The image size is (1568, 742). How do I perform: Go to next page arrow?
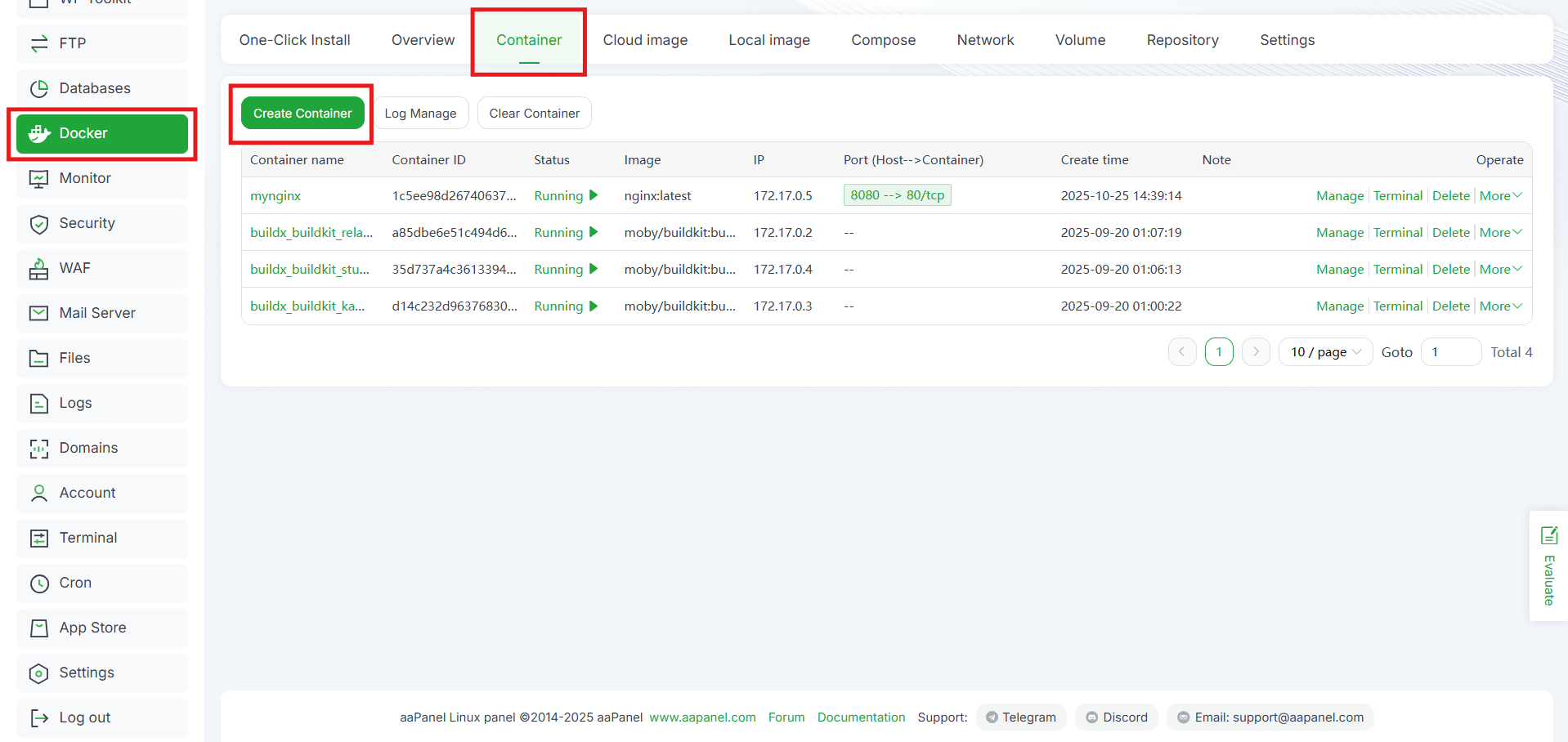pyautogui.click(x=1256, y=352)
